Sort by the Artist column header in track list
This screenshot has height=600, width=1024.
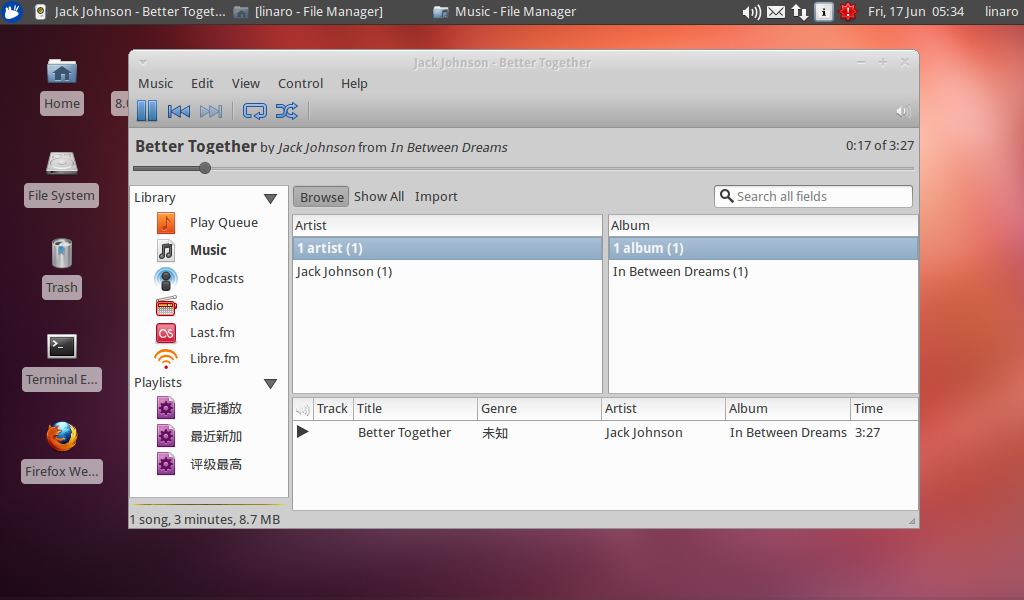tap(664, 409)
